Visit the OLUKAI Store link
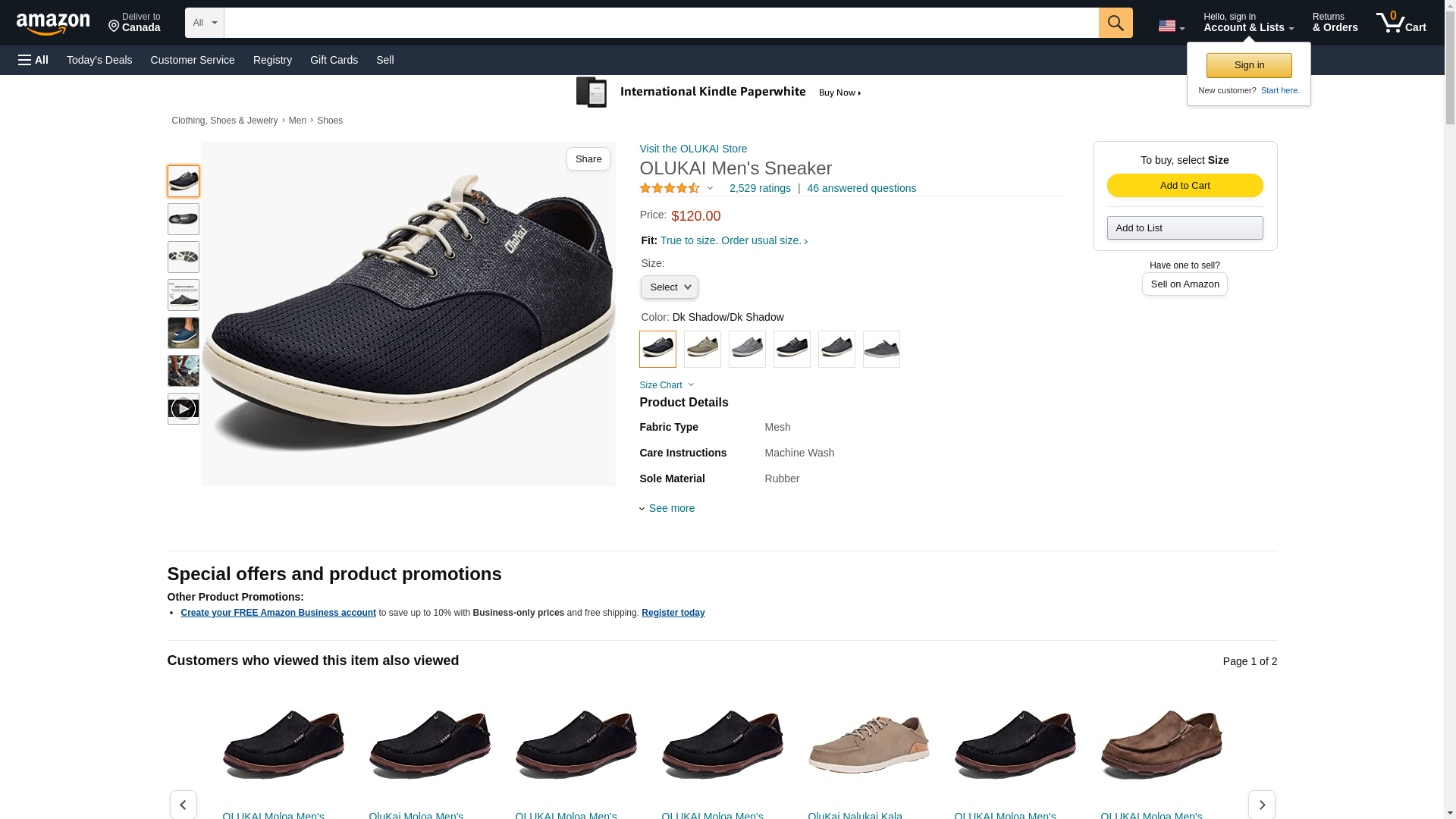This screenshot has height=819, width=1456. click(x=692, y=149)
